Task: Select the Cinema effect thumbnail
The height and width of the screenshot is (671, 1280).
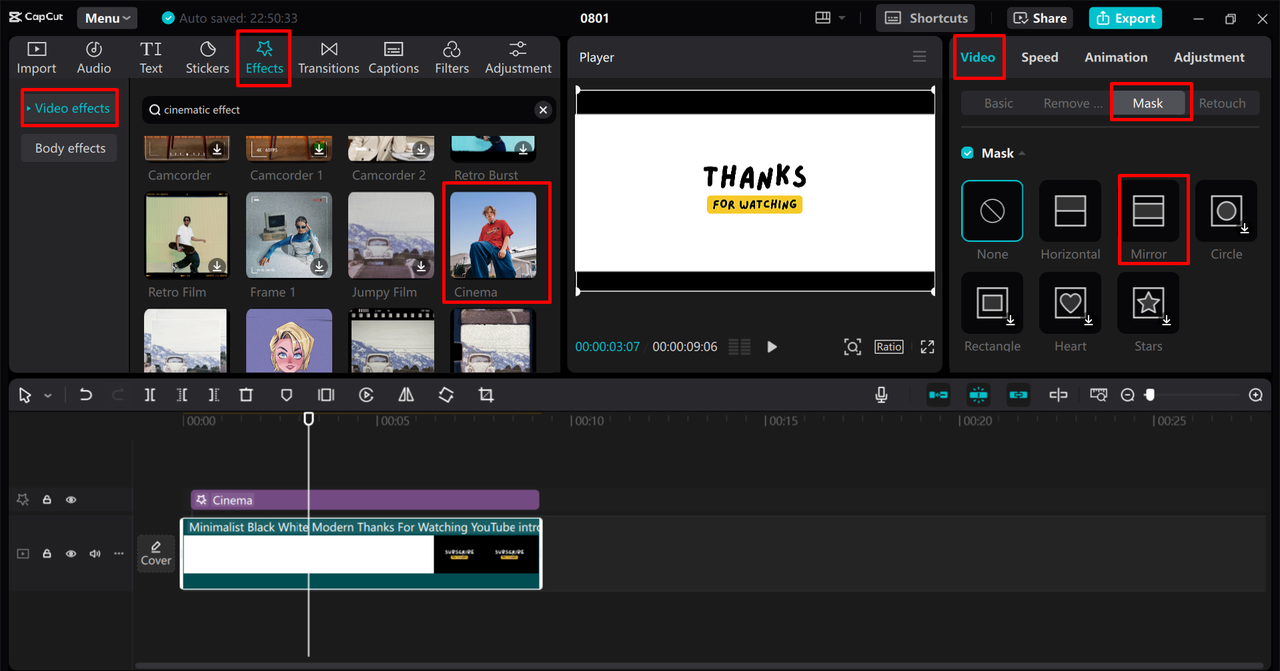Action: pyautogui.click(x=493, y=235)
